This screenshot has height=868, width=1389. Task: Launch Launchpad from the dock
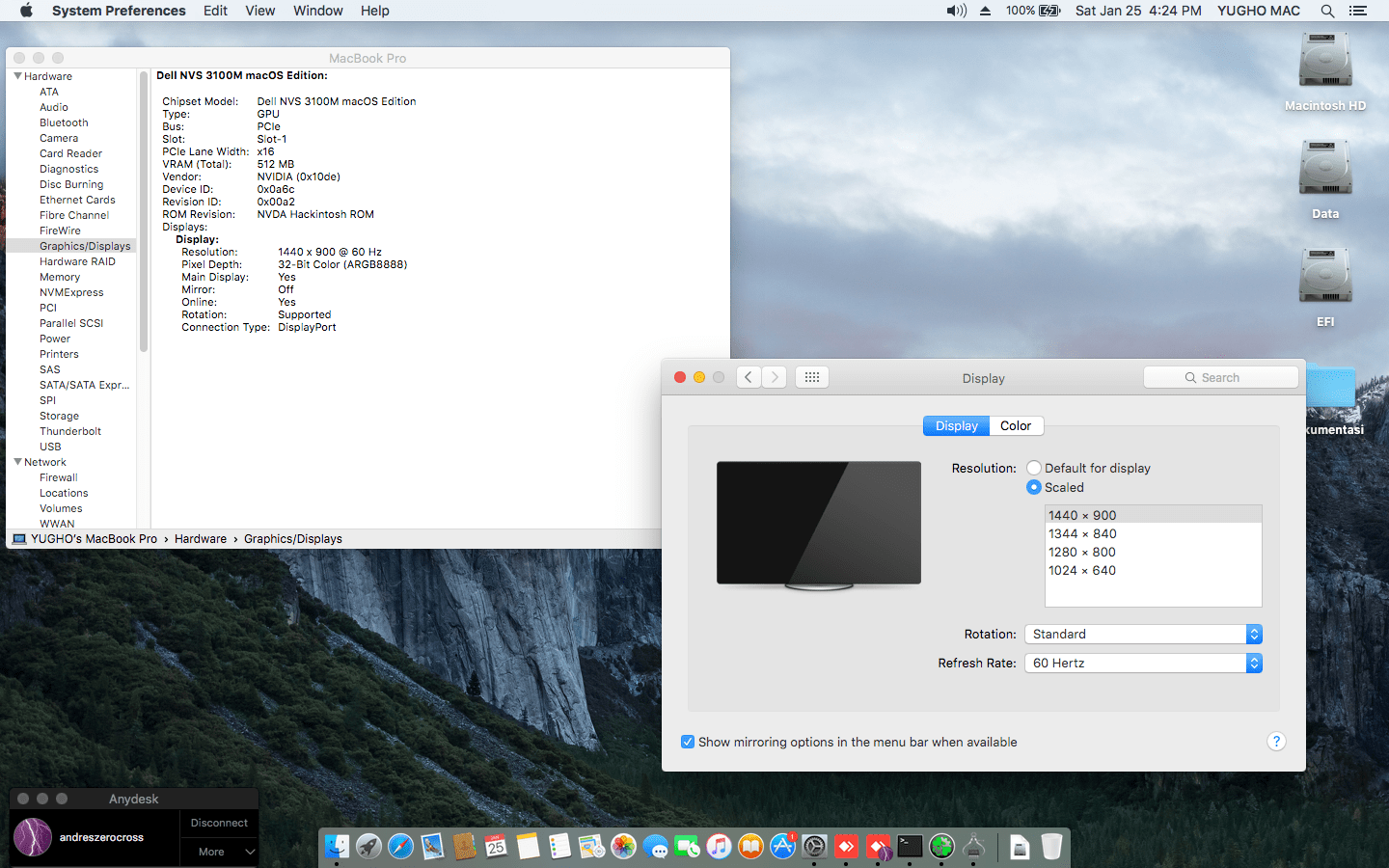(x=368, y=847)
